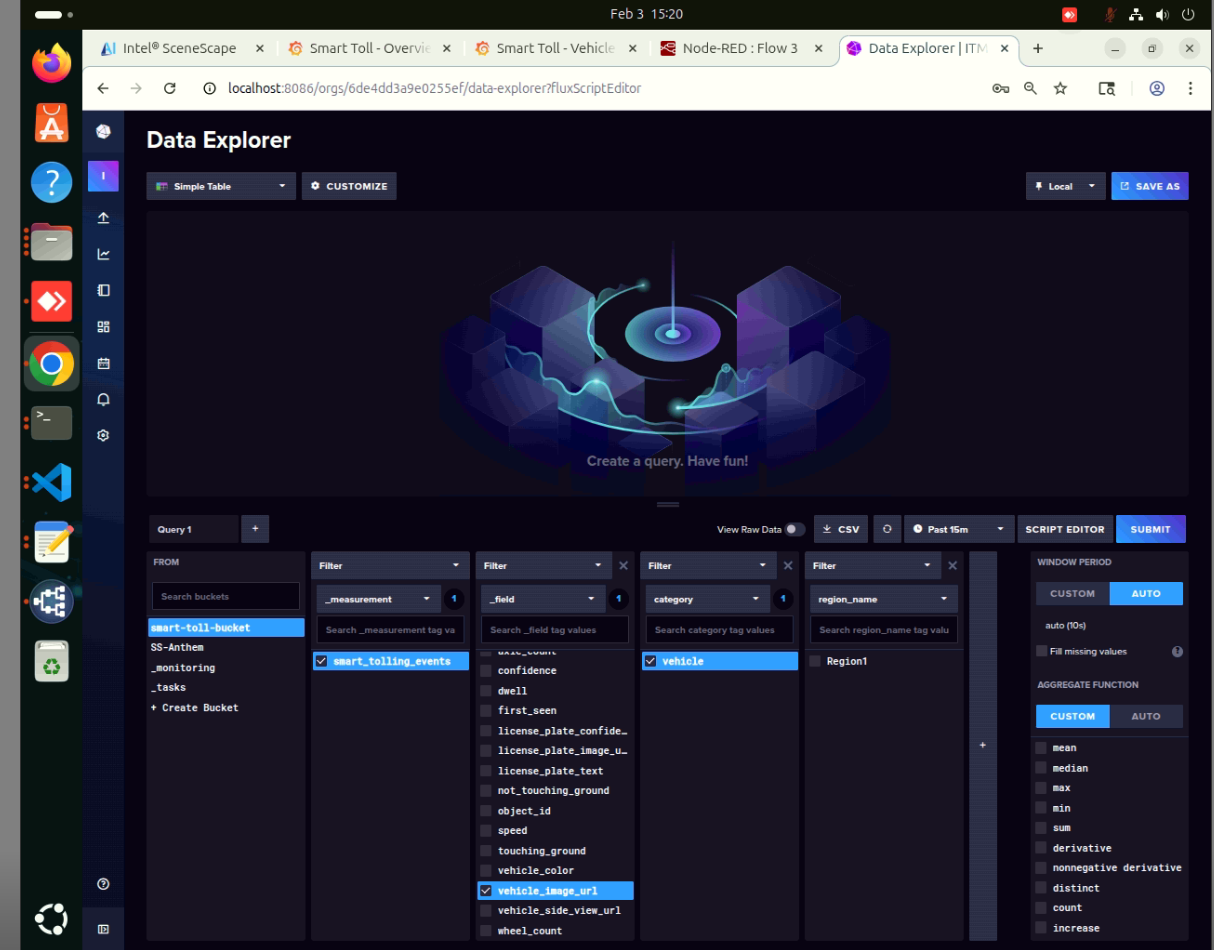Viewport: 1214px width, 950px height.
Task: Open the Tasks calendar icon
Action: tap(103, 362)
